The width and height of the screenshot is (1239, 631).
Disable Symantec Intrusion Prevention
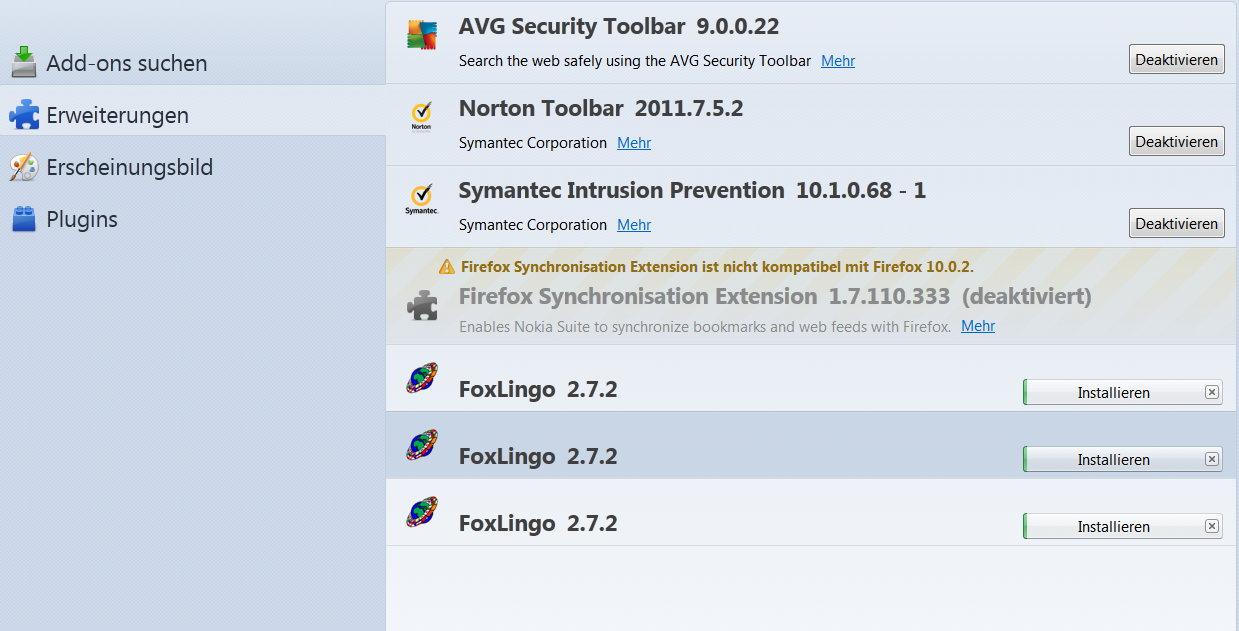1176,224
